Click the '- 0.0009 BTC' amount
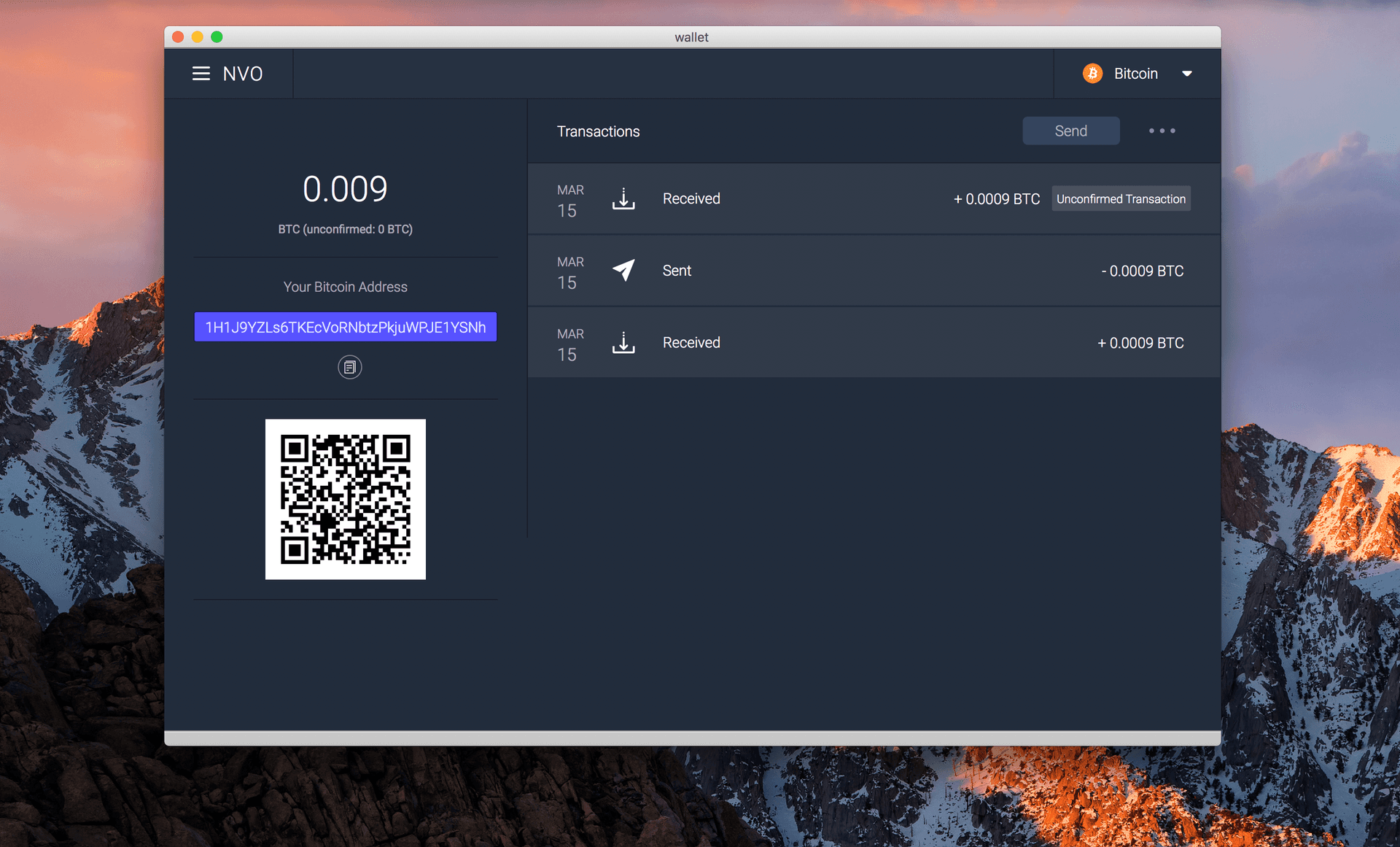The width and height of the screenshot is (1400, 847). [1142, 271]
